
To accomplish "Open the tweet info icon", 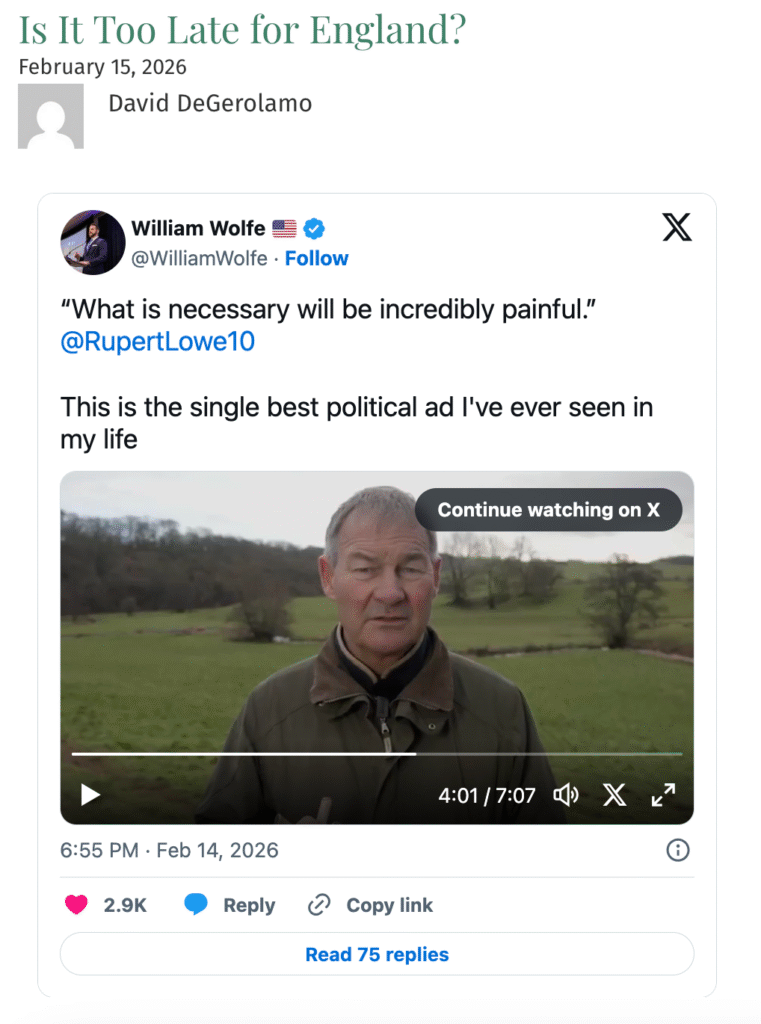I will click(677, 850).
